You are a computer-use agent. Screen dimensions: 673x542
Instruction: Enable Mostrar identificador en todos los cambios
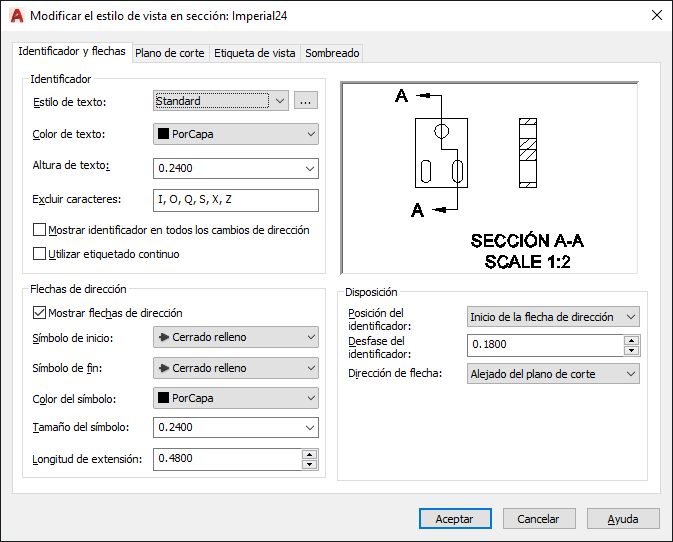click(39, 230)
